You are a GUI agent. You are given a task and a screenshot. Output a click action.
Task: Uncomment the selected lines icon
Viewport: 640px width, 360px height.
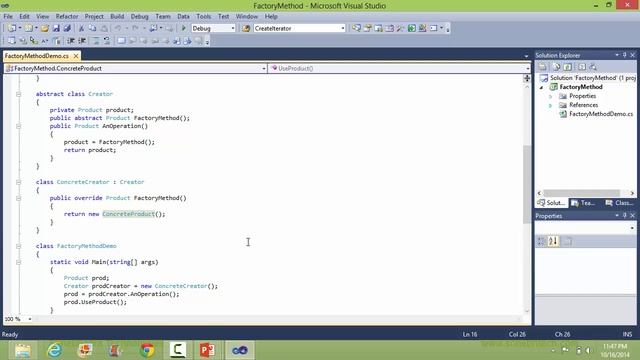(x=107, y=40)
